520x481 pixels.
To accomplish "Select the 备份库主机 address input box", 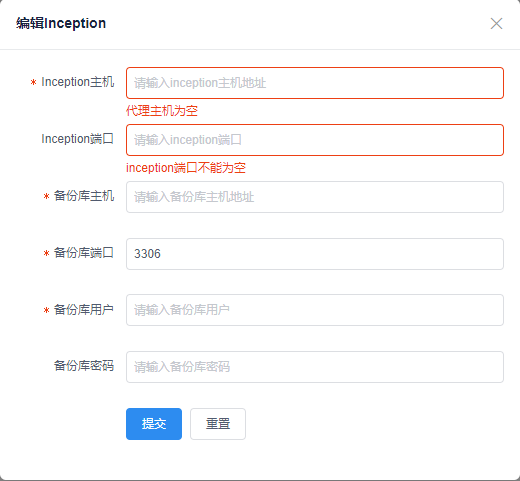I will 315,197.
